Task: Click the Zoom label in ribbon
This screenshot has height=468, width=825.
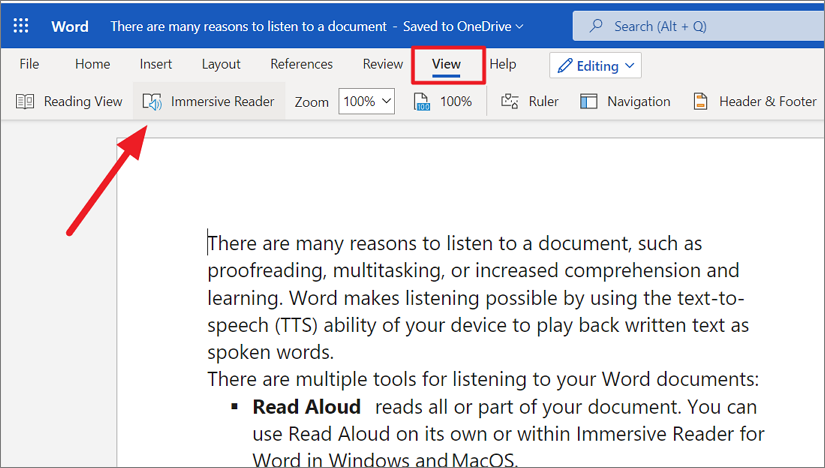Action: coord(311,102)
